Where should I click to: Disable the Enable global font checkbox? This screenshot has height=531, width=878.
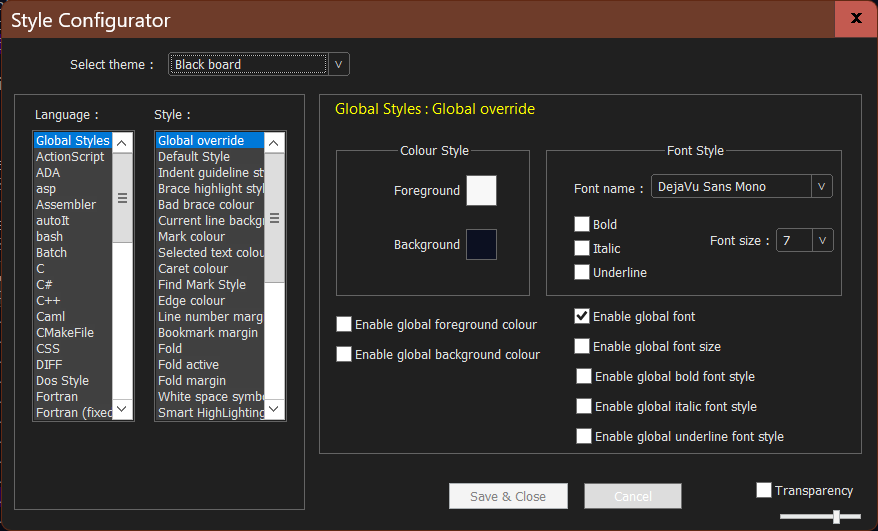pos(582,316)
